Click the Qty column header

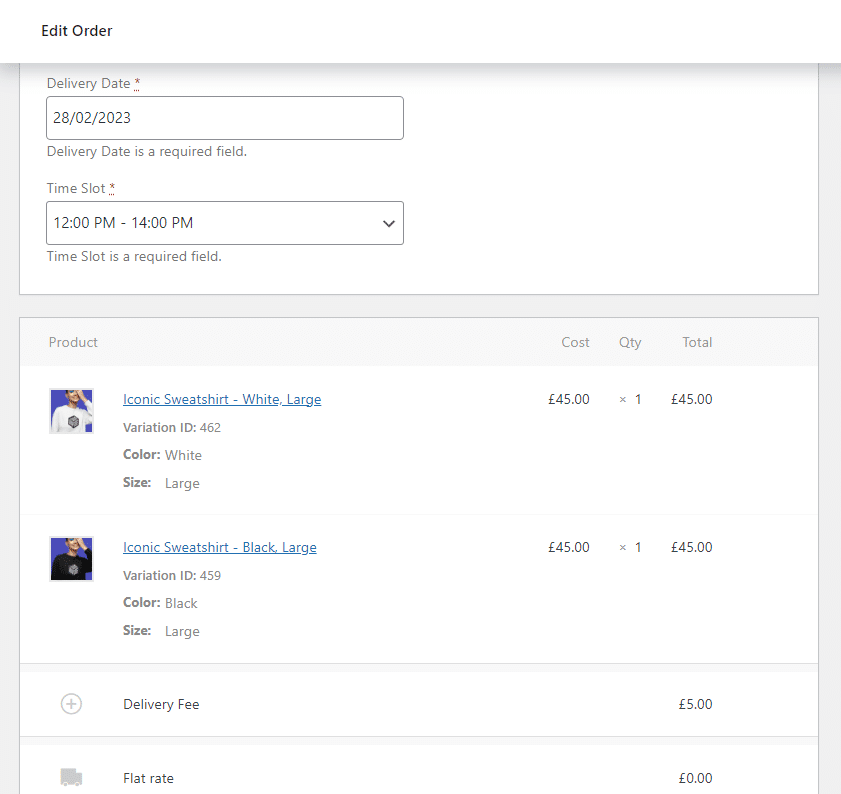click(x=630, y=342)
